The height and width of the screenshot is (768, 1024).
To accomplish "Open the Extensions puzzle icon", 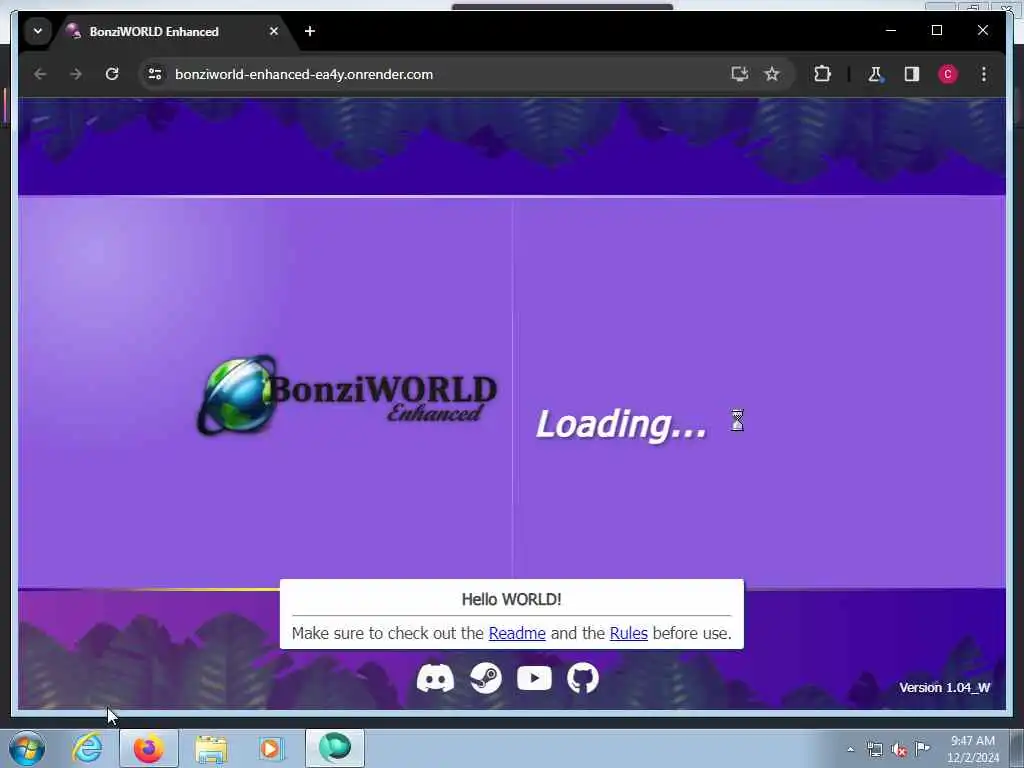I will [822, 74].
